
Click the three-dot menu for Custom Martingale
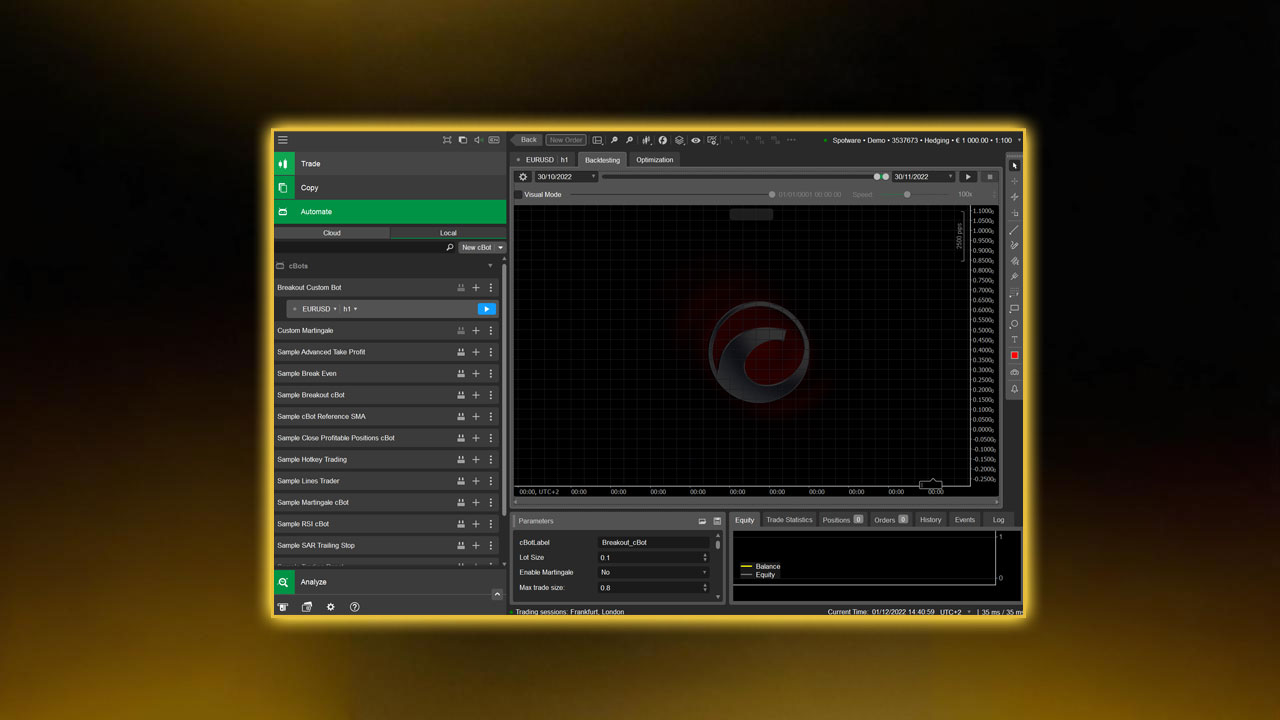(x=491, y=331)
